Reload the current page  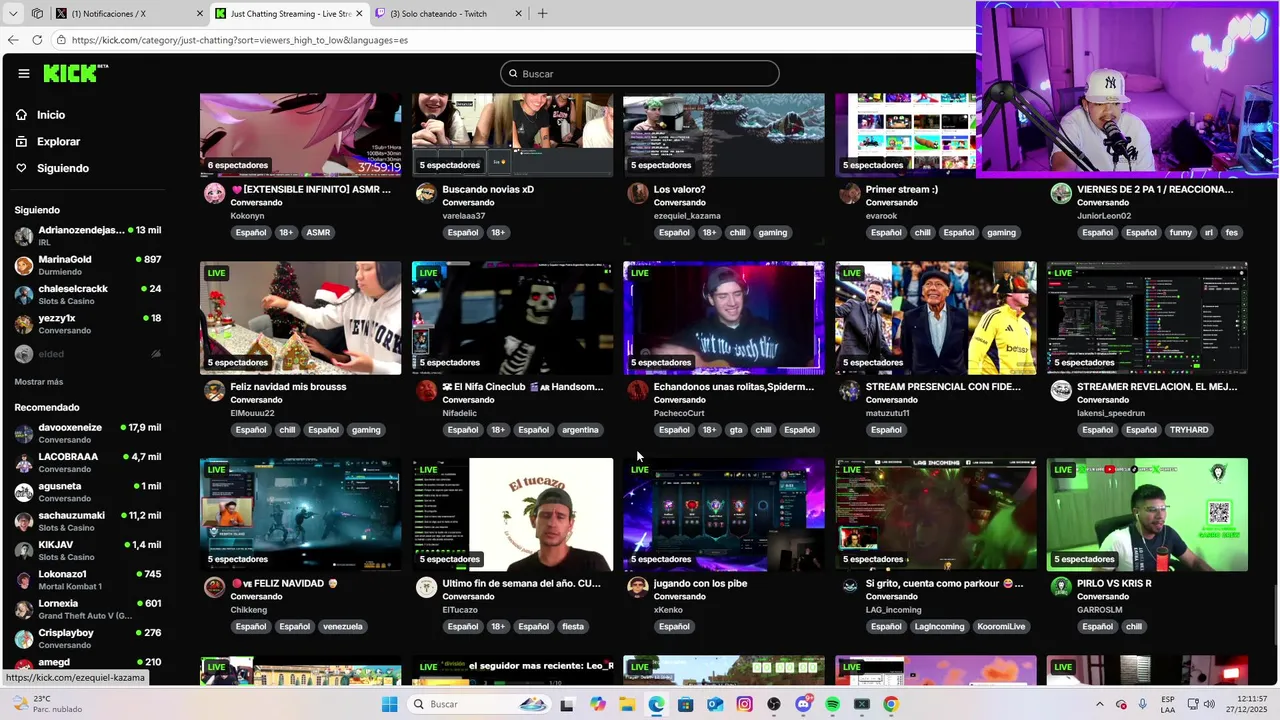pyautogui.click(x=37, y=40)
